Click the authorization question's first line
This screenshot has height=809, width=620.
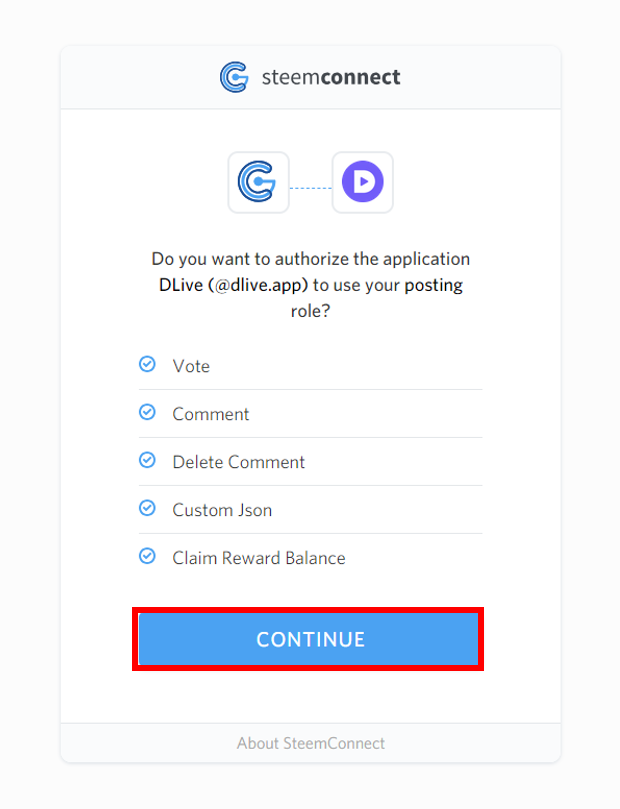tap(310, 259)
